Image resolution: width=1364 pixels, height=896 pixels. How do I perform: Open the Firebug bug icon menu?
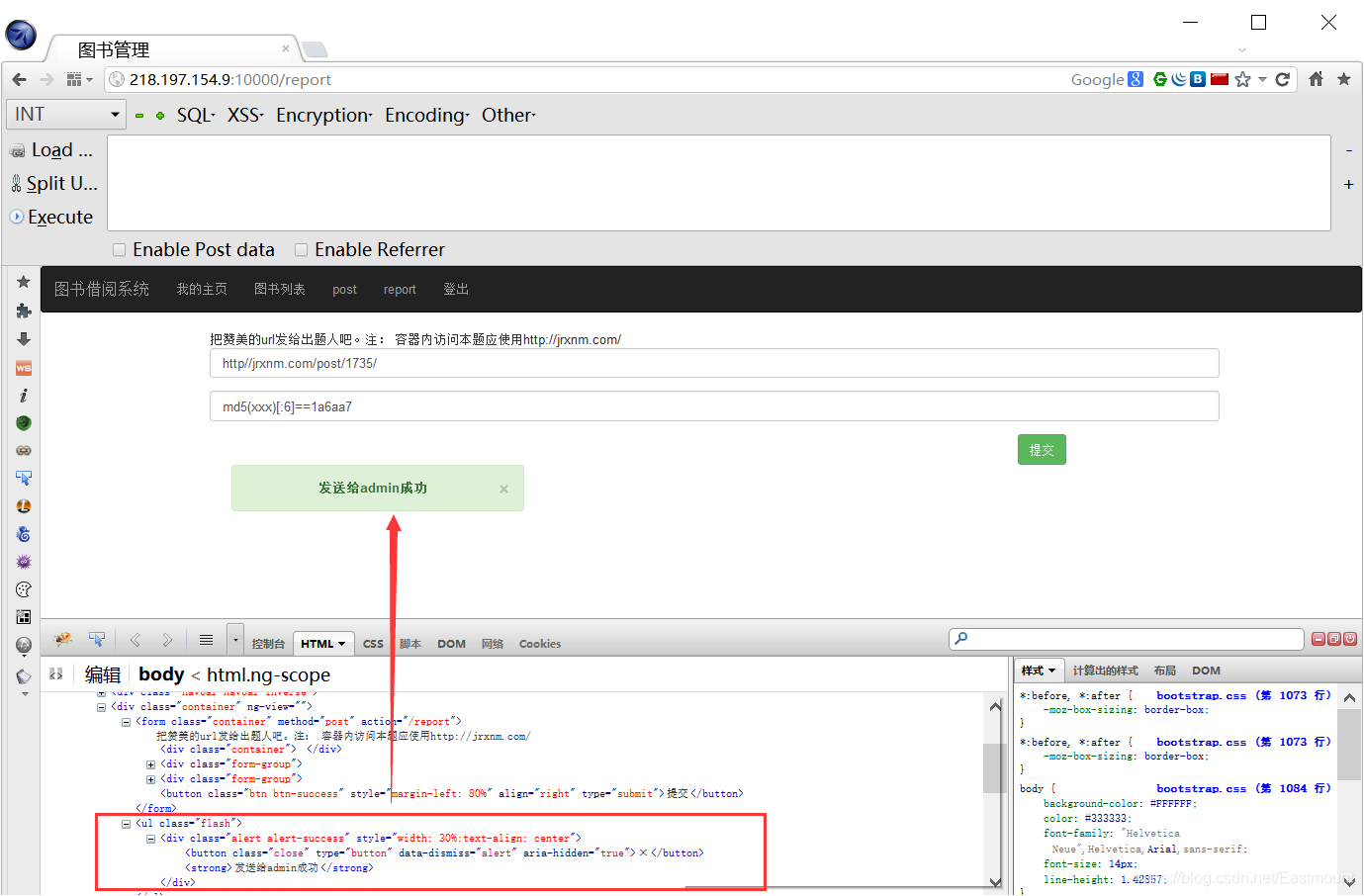click(x=62, y=640)
